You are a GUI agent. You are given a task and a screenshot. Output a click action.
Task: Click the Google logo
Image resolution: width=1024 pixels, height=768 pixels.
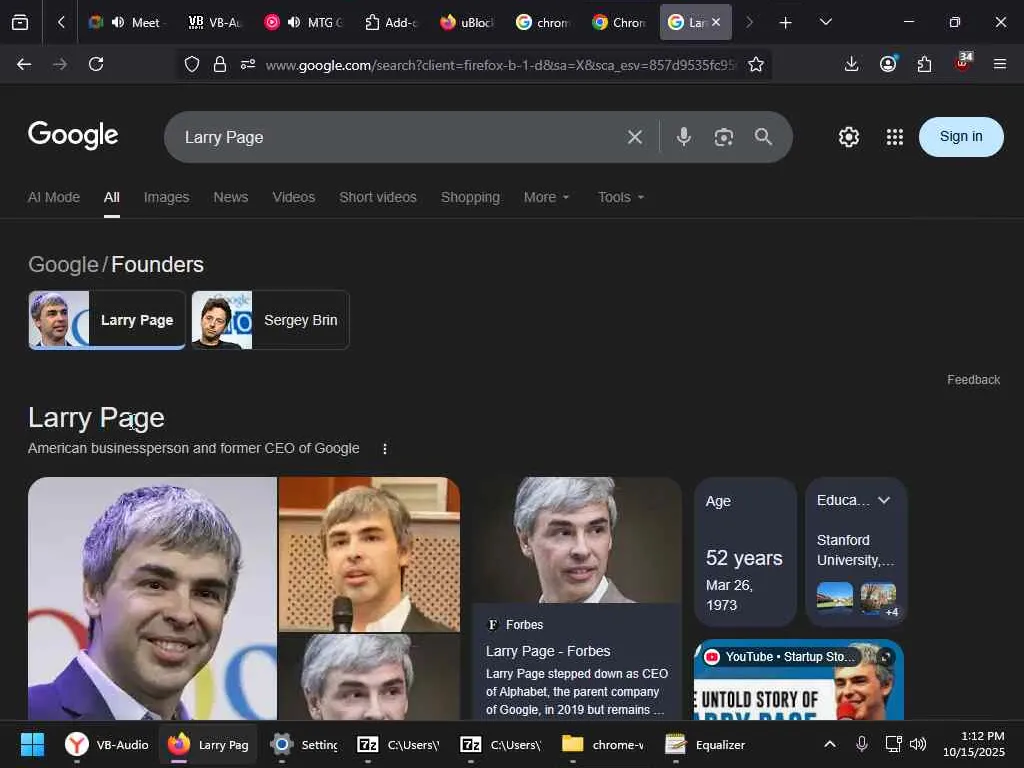tap(73, 135)
